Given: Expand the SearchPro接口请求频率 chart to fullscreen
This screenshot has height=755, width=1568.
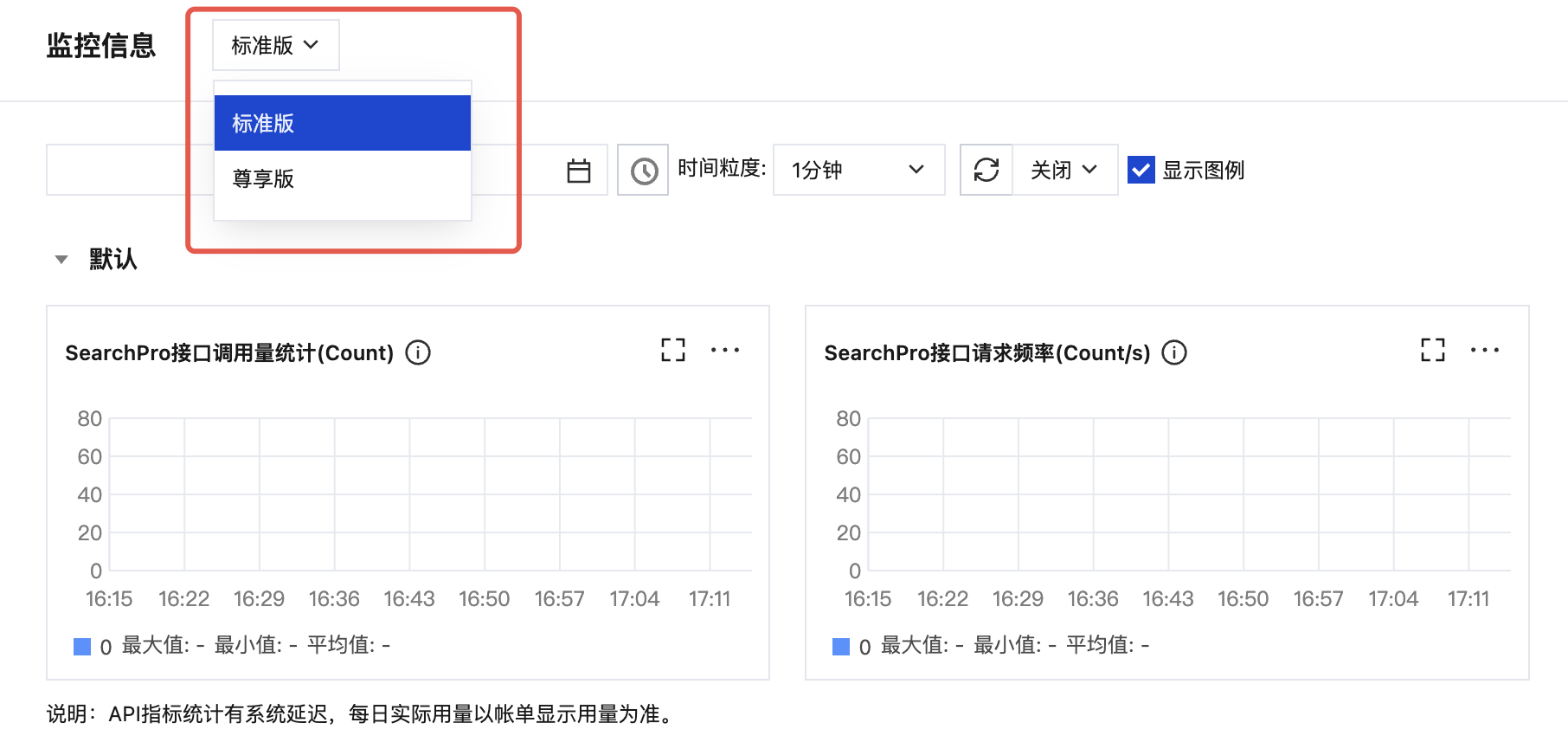Looking at the screenshot, I should coord(1433,350).
